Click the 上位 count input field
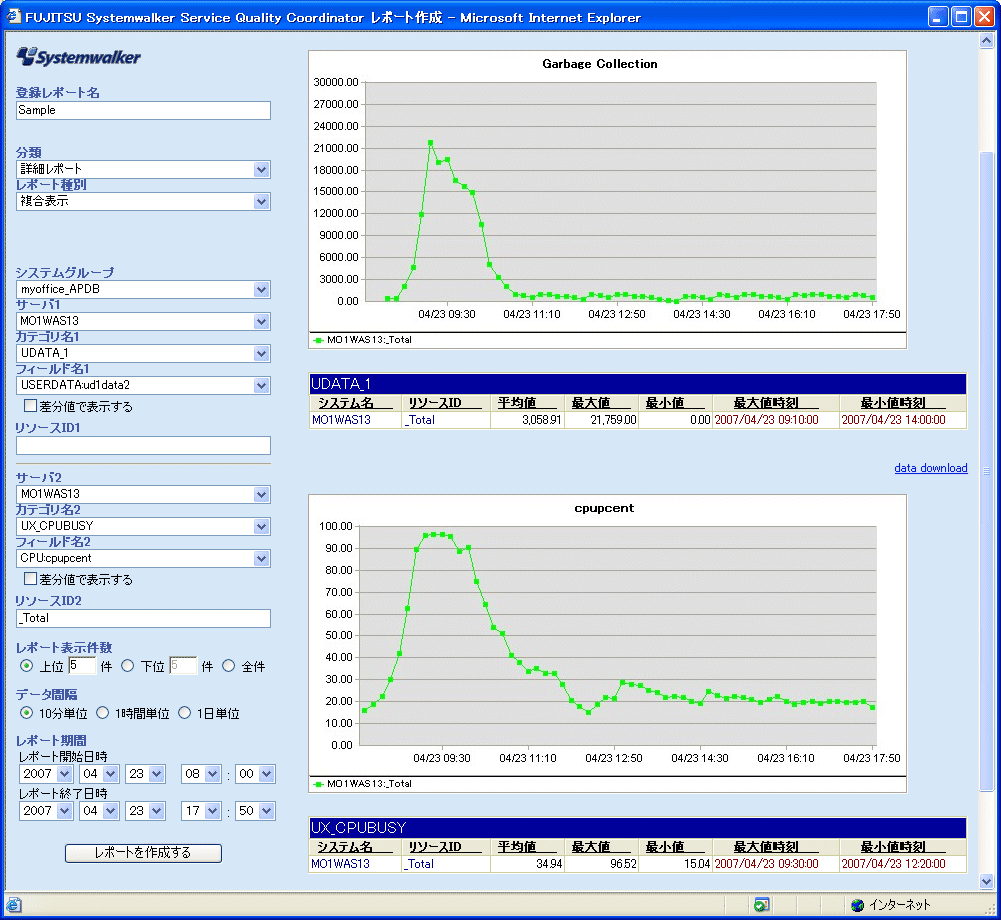The image size is (1001, 920). click(82, 665)
